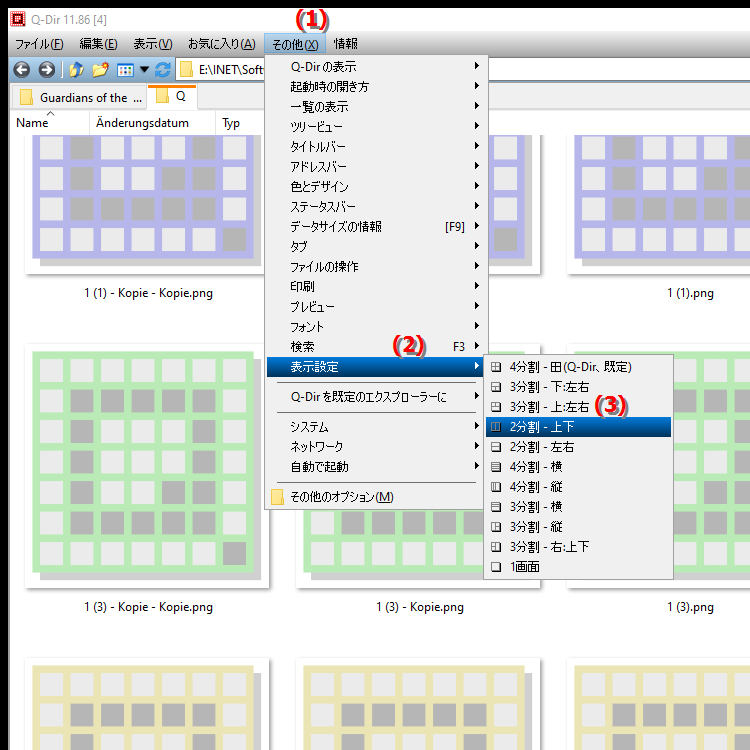Click the Forward navigation arrow icon

[x=46, y=70]
